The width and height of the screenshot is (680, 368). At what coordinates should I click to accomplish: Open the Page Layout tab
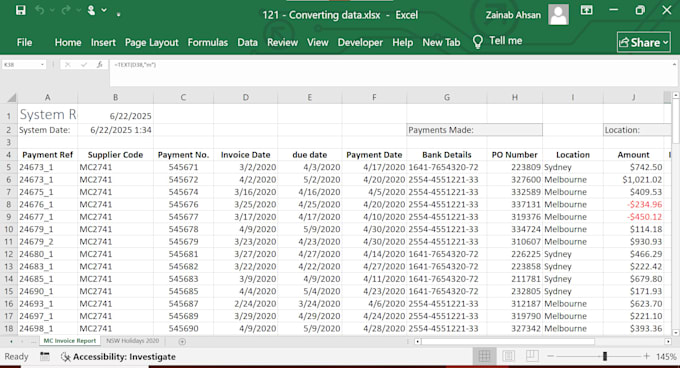(x=151, y=42)
